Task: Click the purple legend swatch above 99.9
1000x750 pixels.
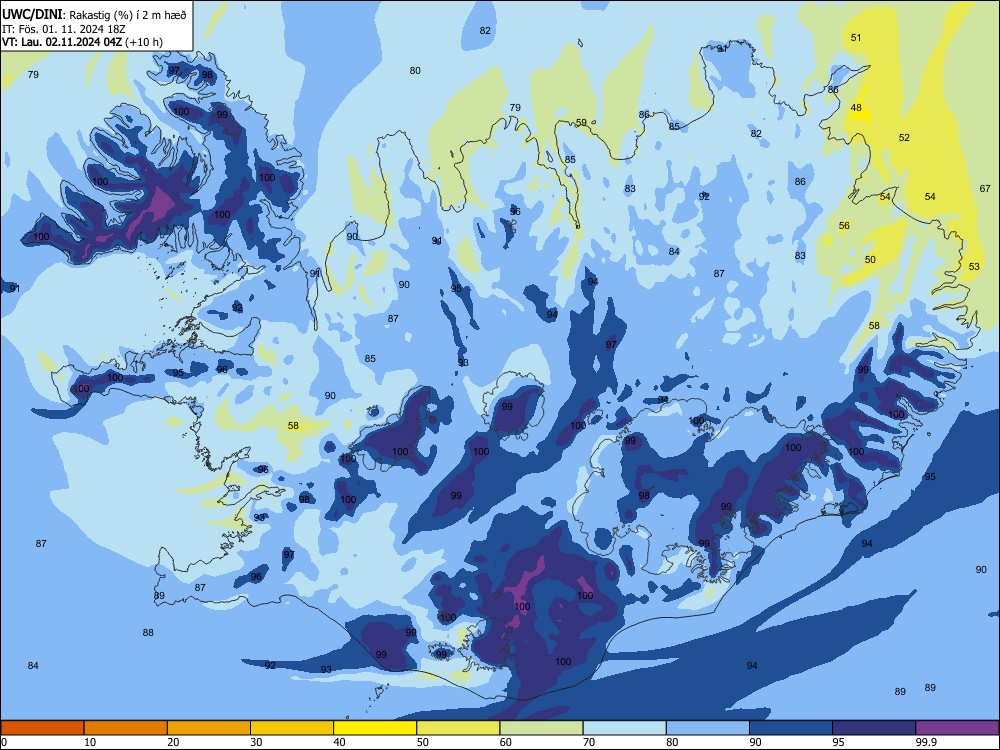Action: pyautogui.click(x=957, y=728)
